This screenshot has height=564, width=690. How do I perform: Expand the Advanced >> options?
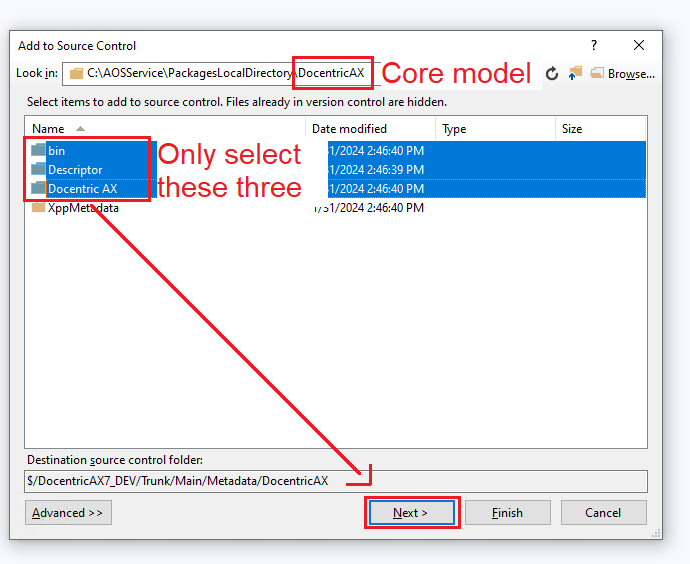[68, 513]
